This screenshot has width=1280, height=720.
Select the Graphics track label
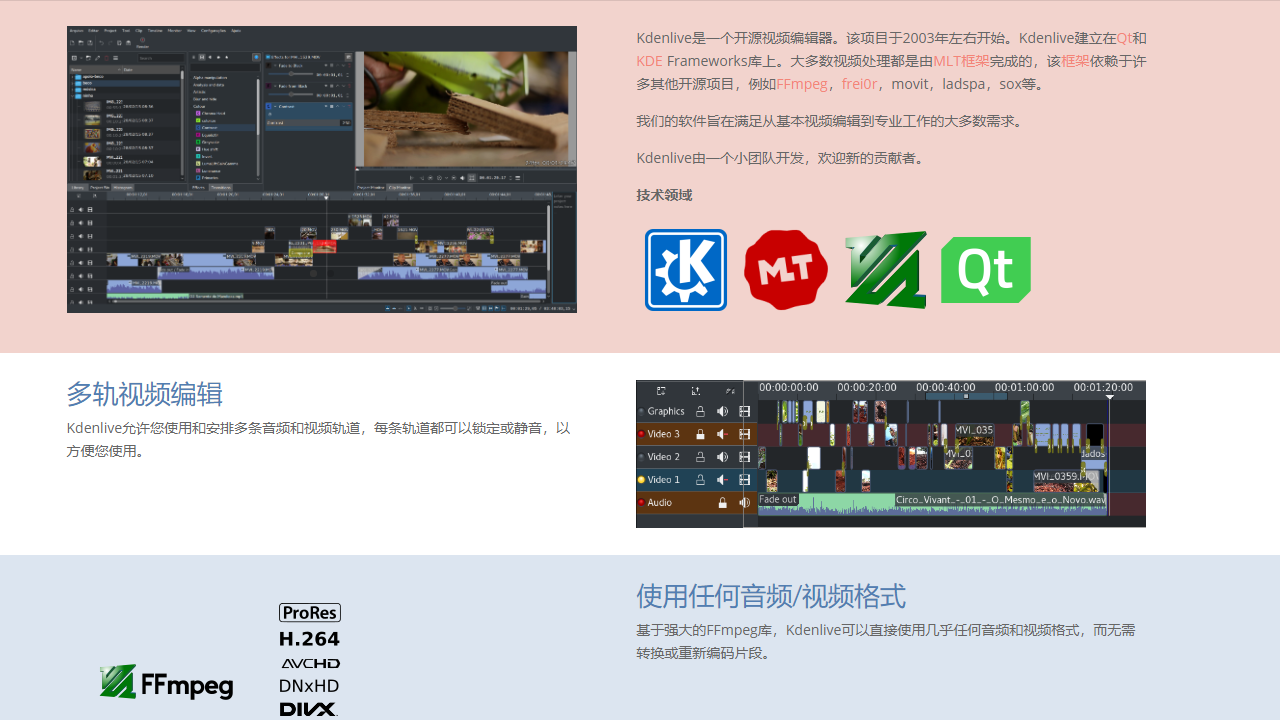666,411
